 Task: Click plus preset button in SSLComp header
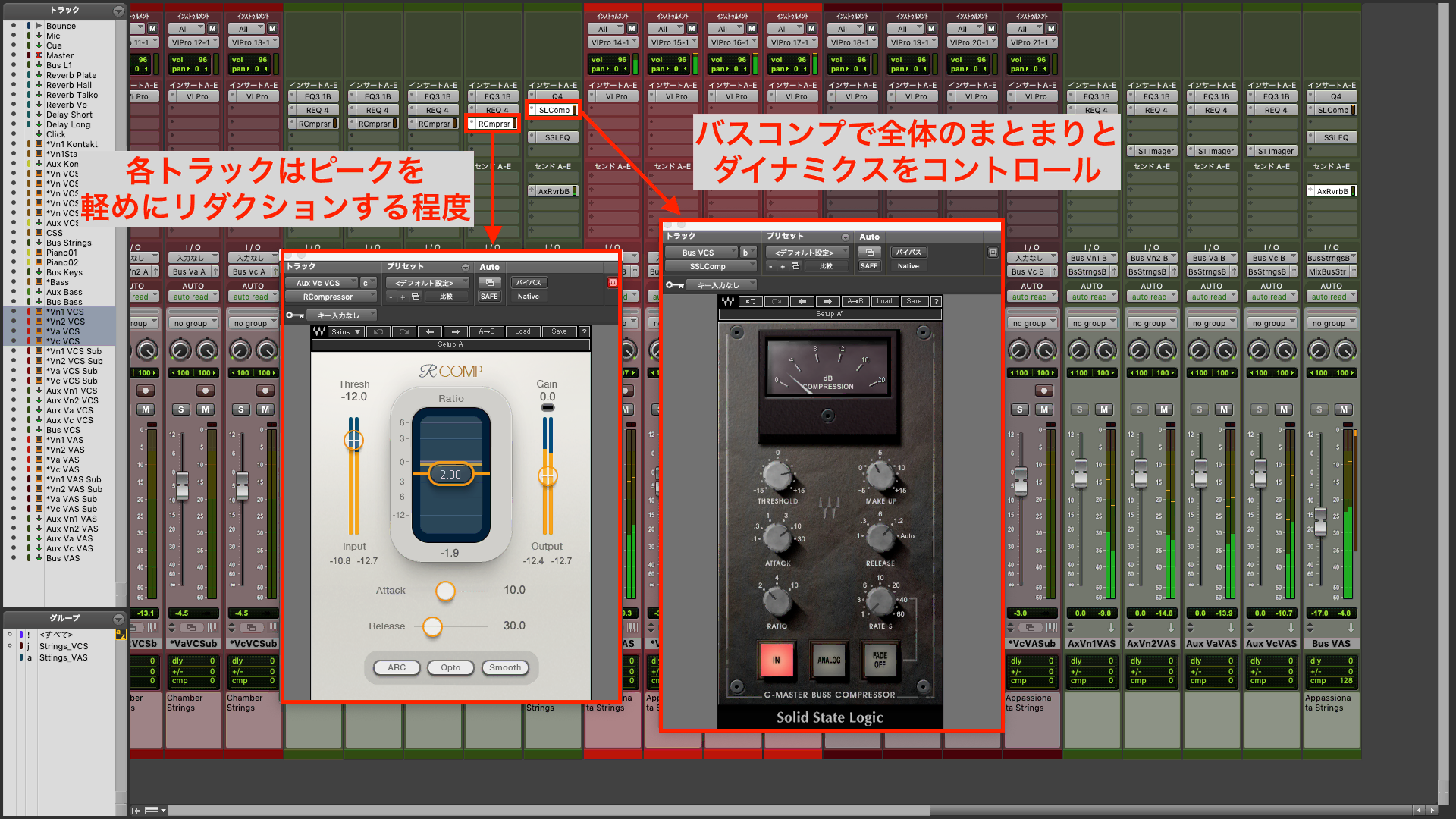coord(783,266)
